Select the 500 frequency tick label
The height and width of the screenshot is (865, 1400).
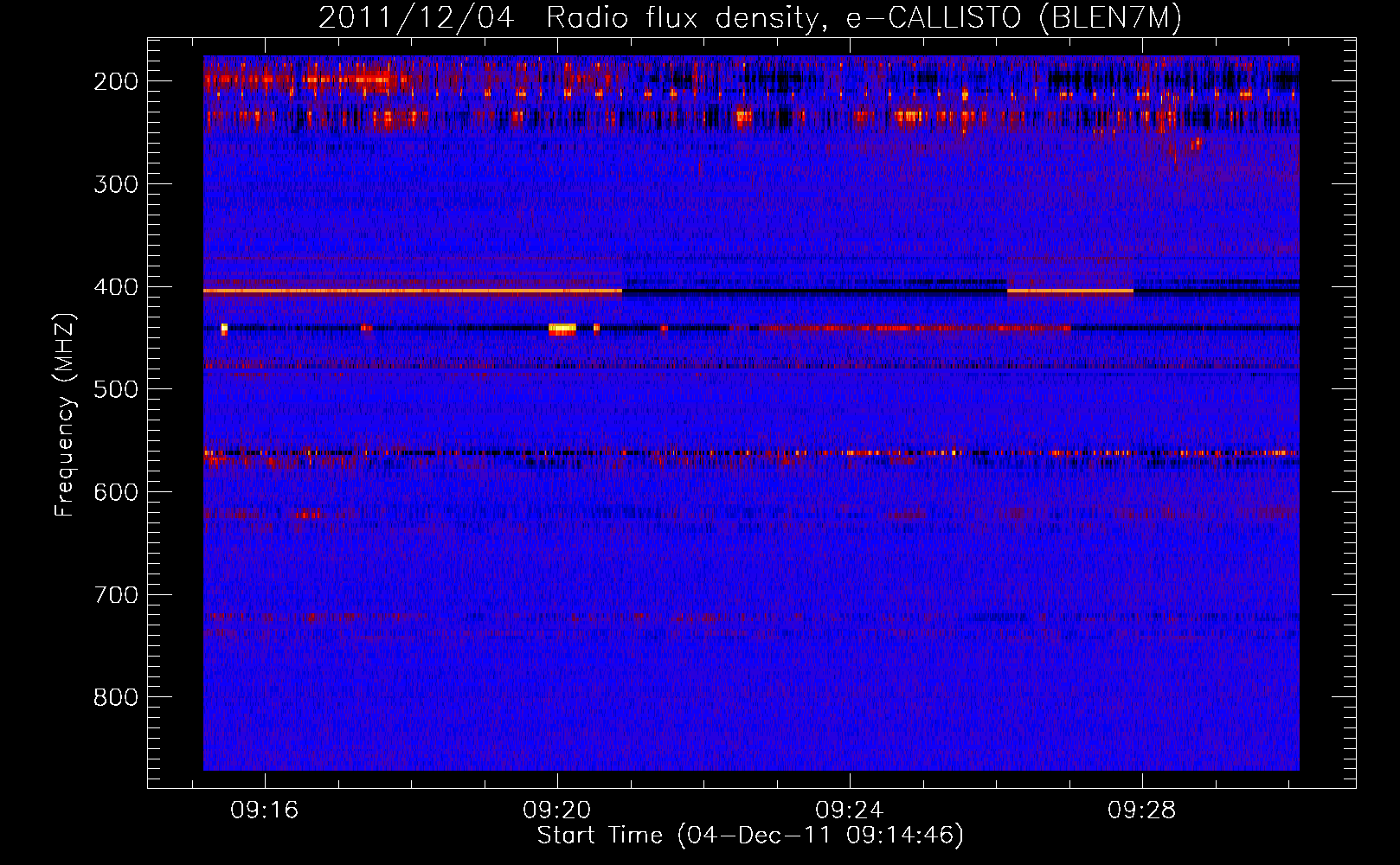(x=116, y=389)
